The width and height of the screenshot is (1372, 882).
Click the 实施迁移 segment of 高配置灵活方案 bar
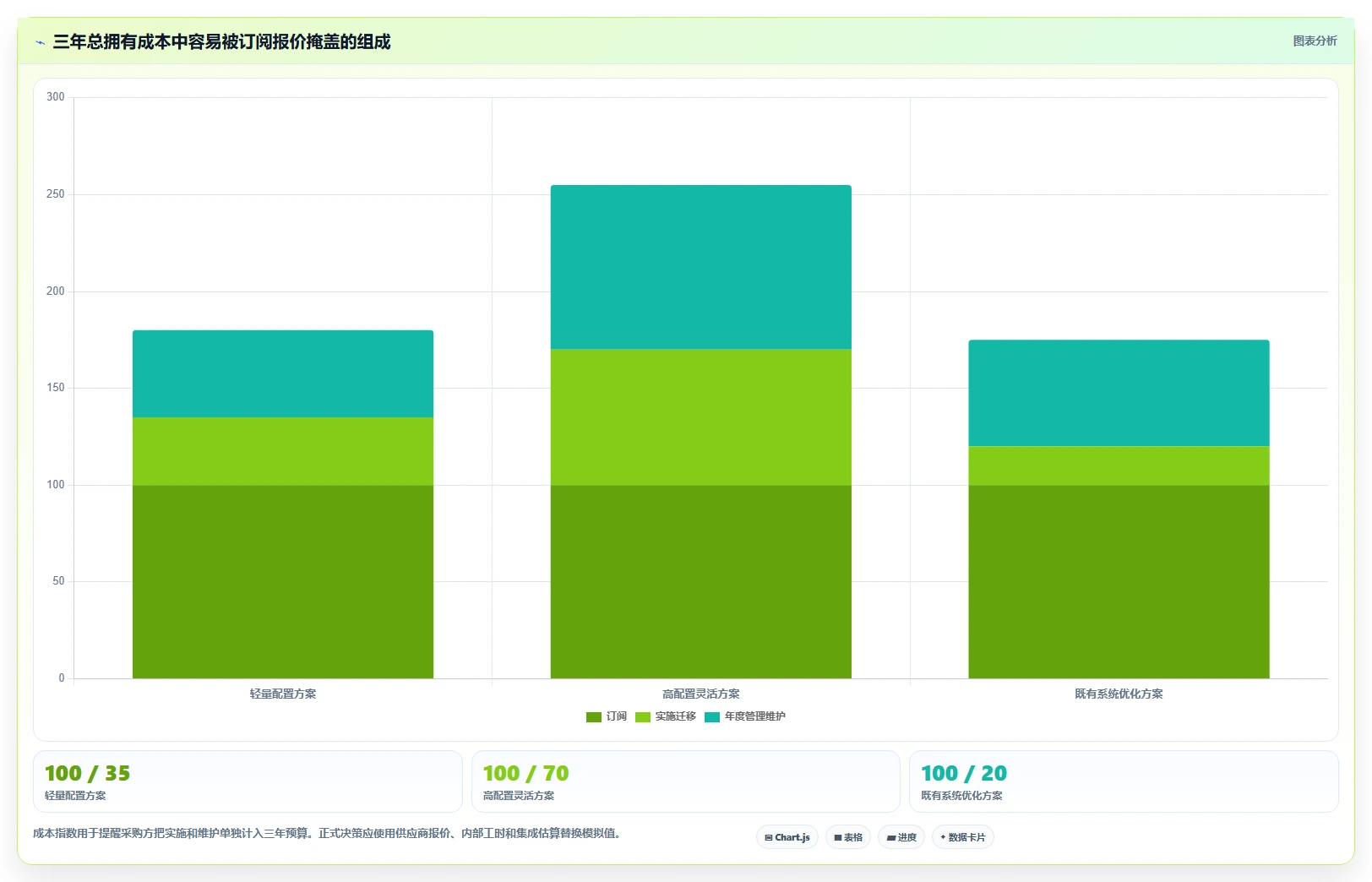(701, 417)
